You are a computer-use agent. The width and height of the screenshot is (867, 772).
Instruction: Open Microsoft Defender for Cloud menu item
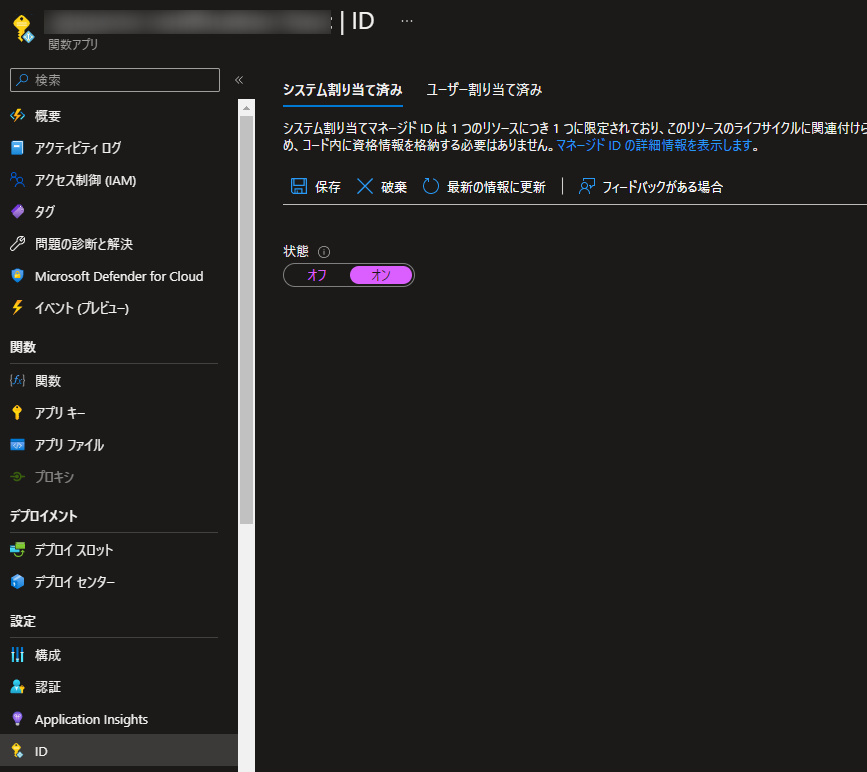pyautogui.click(x=119, y=275)
